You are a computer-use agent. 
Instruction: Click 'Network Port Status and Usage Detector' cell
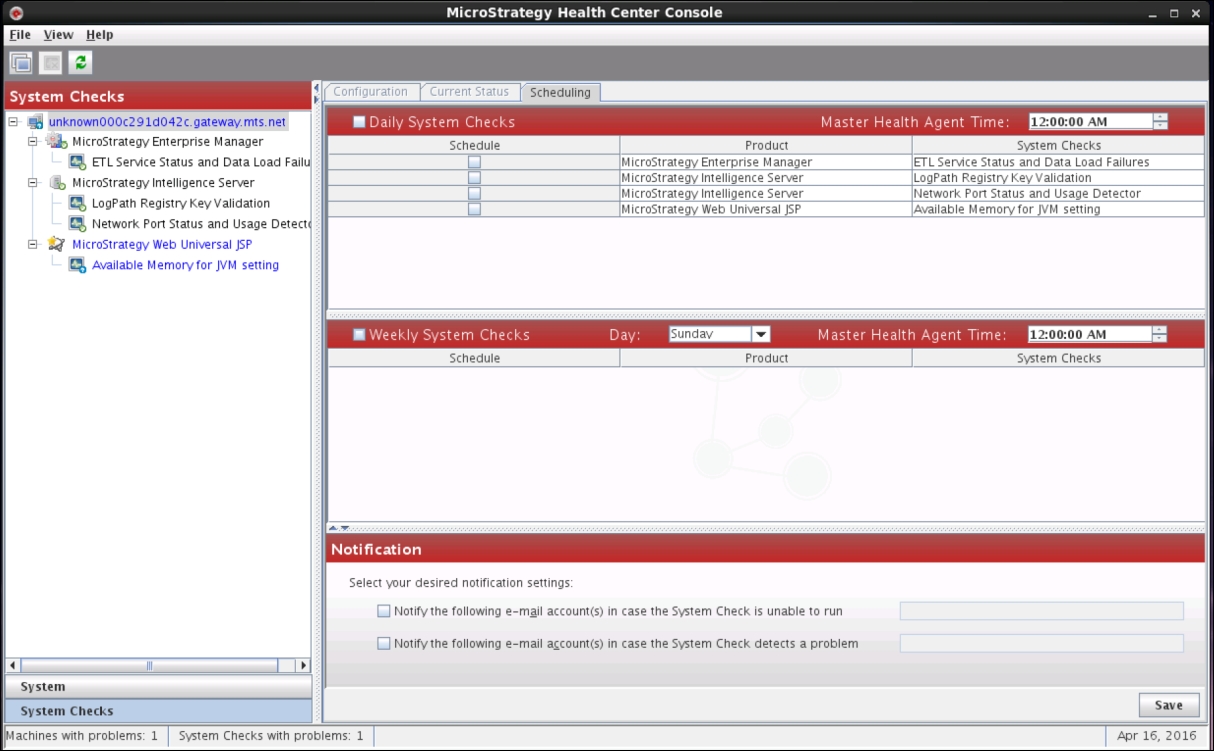pos(1058,194)
